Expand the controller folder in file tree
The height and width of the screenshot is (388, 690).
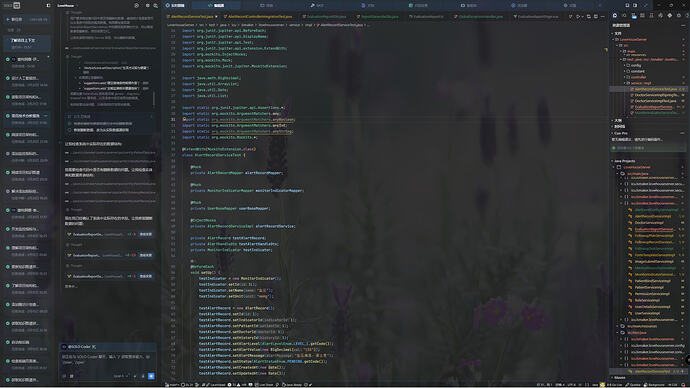pos(624,77)
